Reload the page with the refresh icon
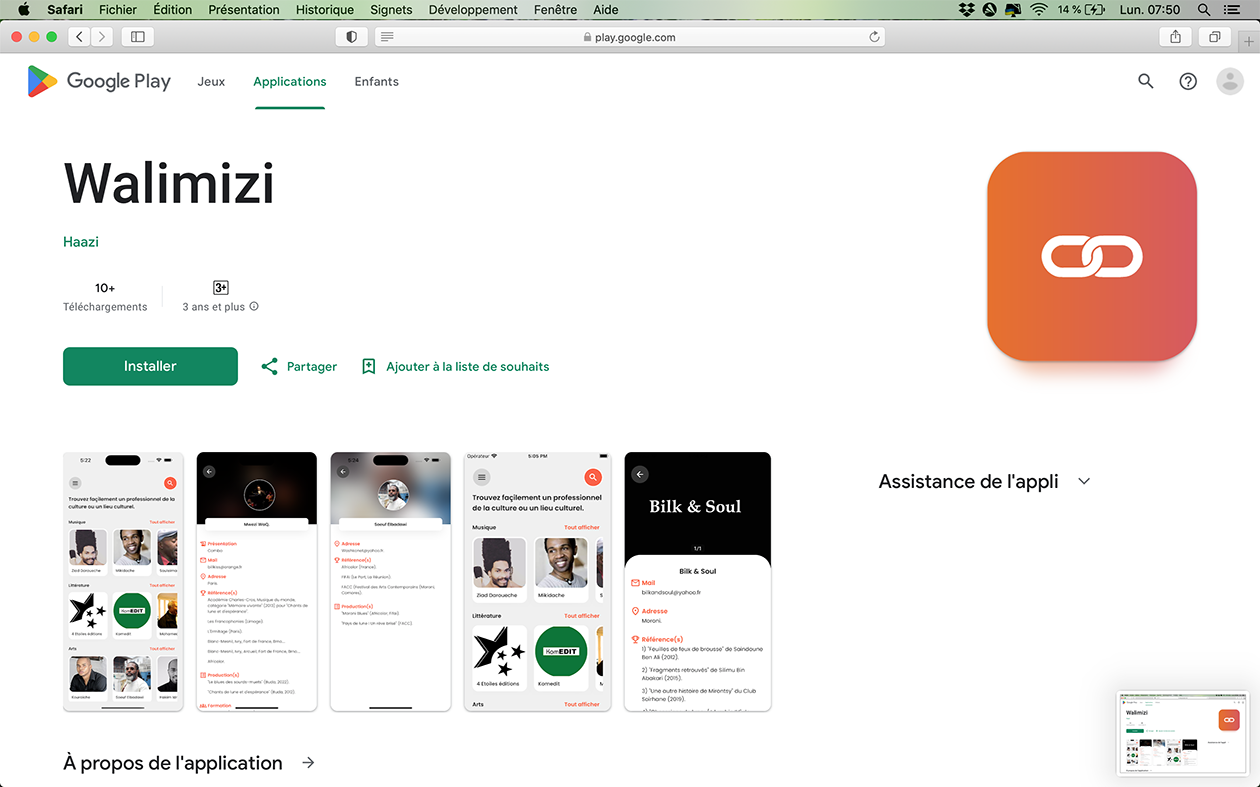The image size is (1260, 787). 874,37
